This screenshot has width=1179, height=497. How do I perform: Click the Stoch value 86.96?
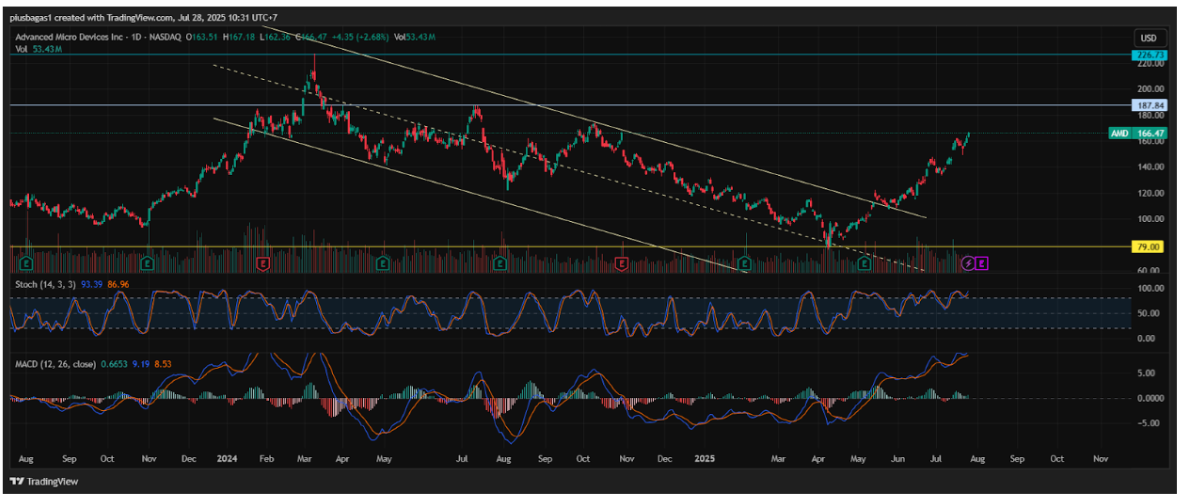pos(118,286)
